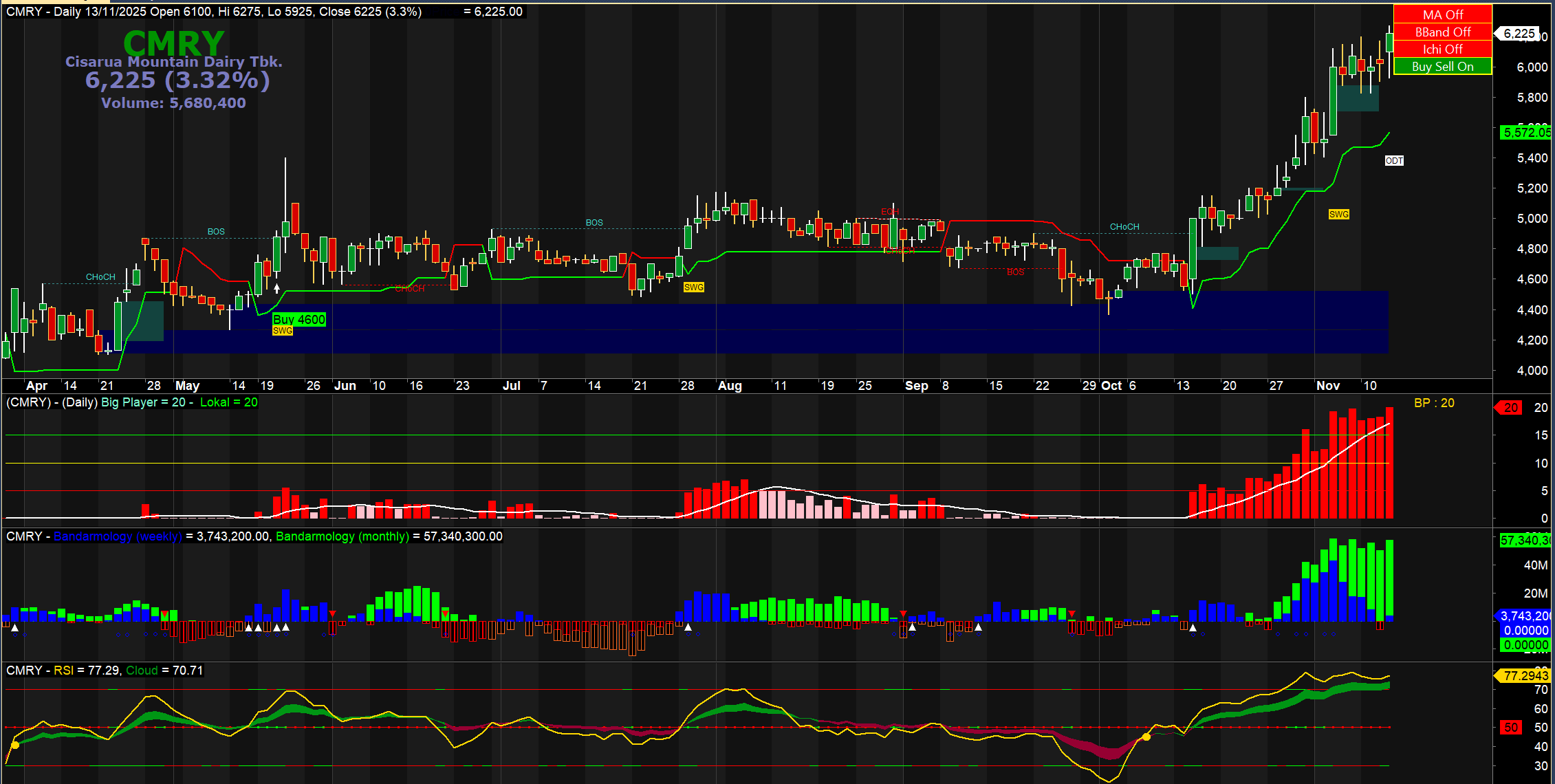Screen dimensions: 1555x784
Task: Click the white ODT marker label
Action: 1394,160
